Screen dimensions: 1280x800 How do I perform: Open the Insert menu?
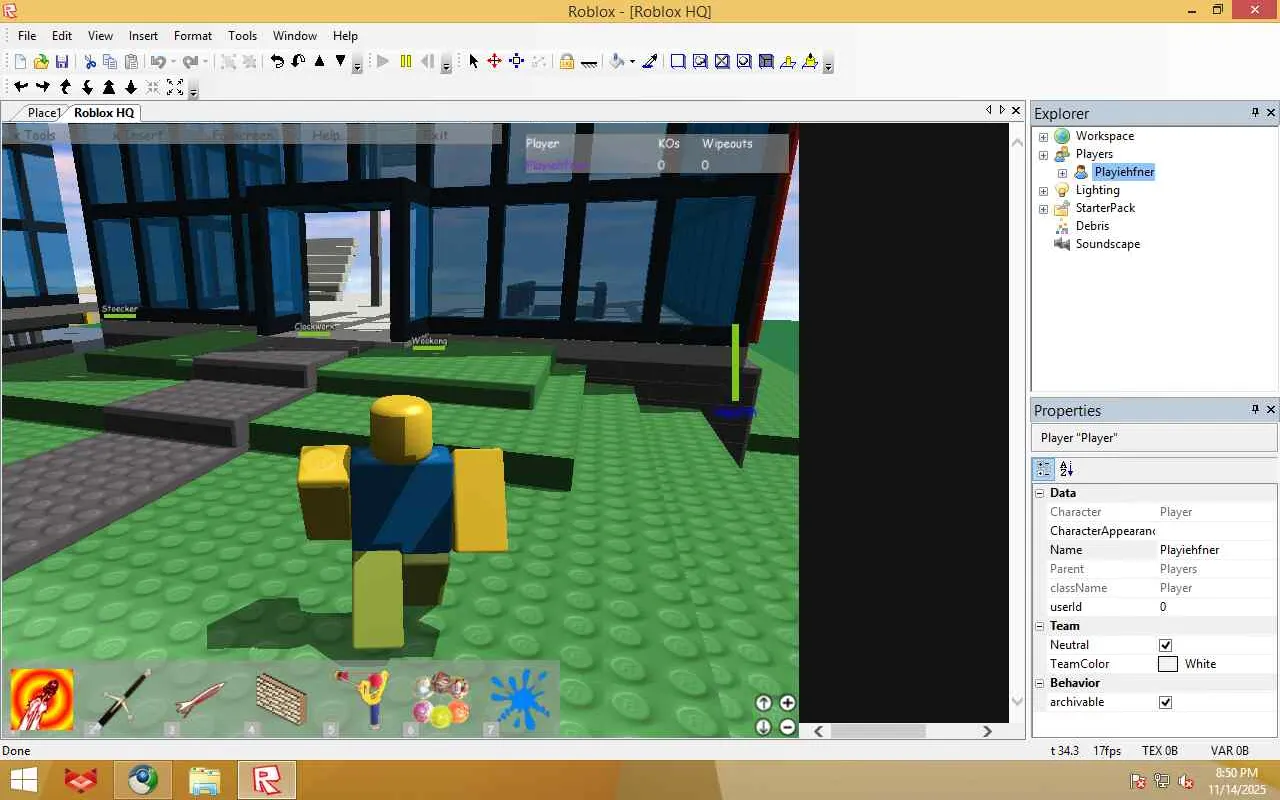point(143,36)
